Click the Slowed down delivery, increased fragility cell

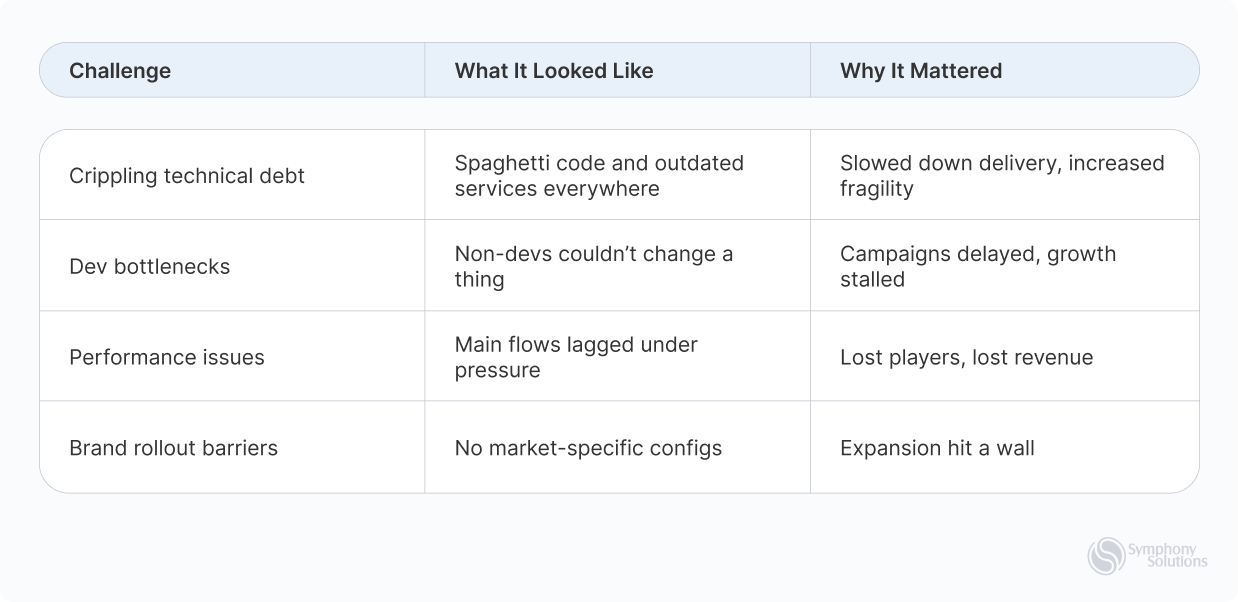[1002, 176]
